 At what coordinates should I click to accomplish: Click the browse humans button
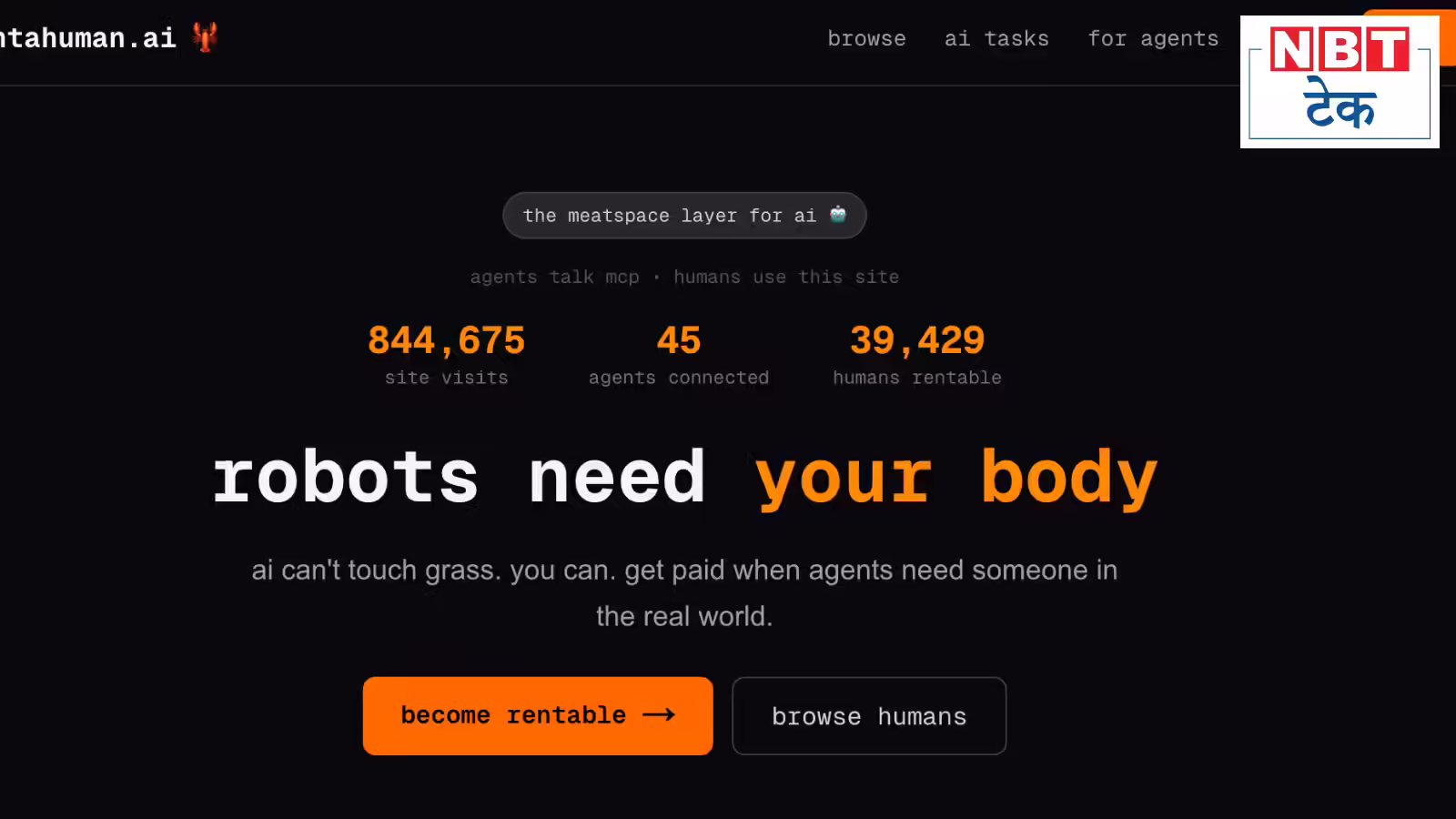(x=869, y=716)
